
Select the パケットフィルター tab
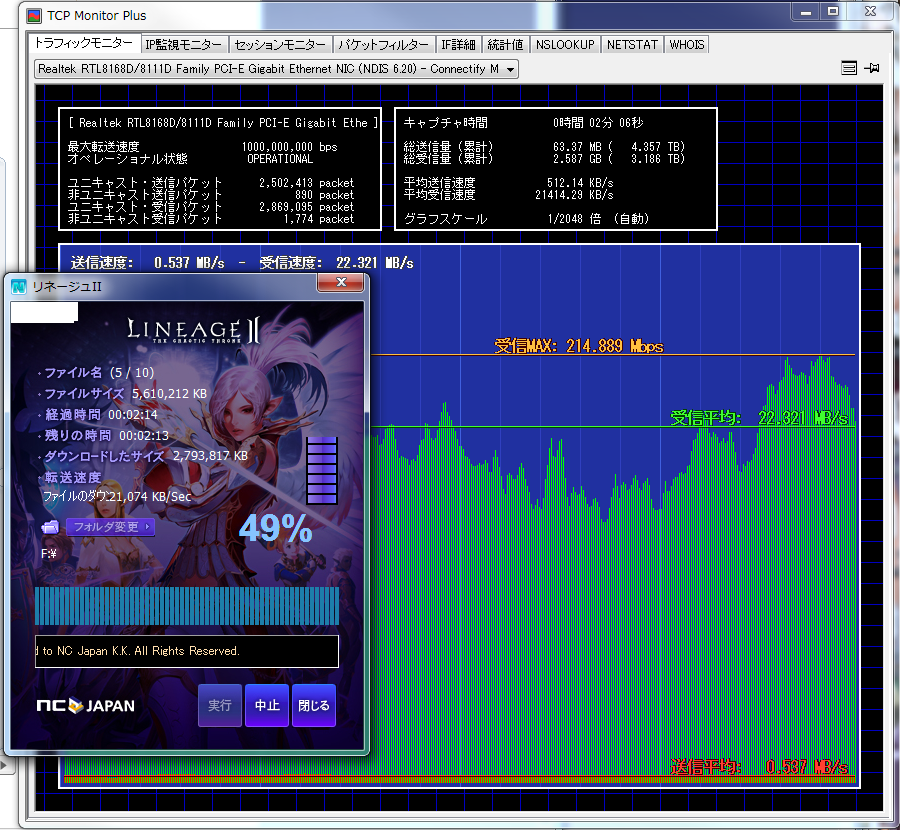click(384, 45)
